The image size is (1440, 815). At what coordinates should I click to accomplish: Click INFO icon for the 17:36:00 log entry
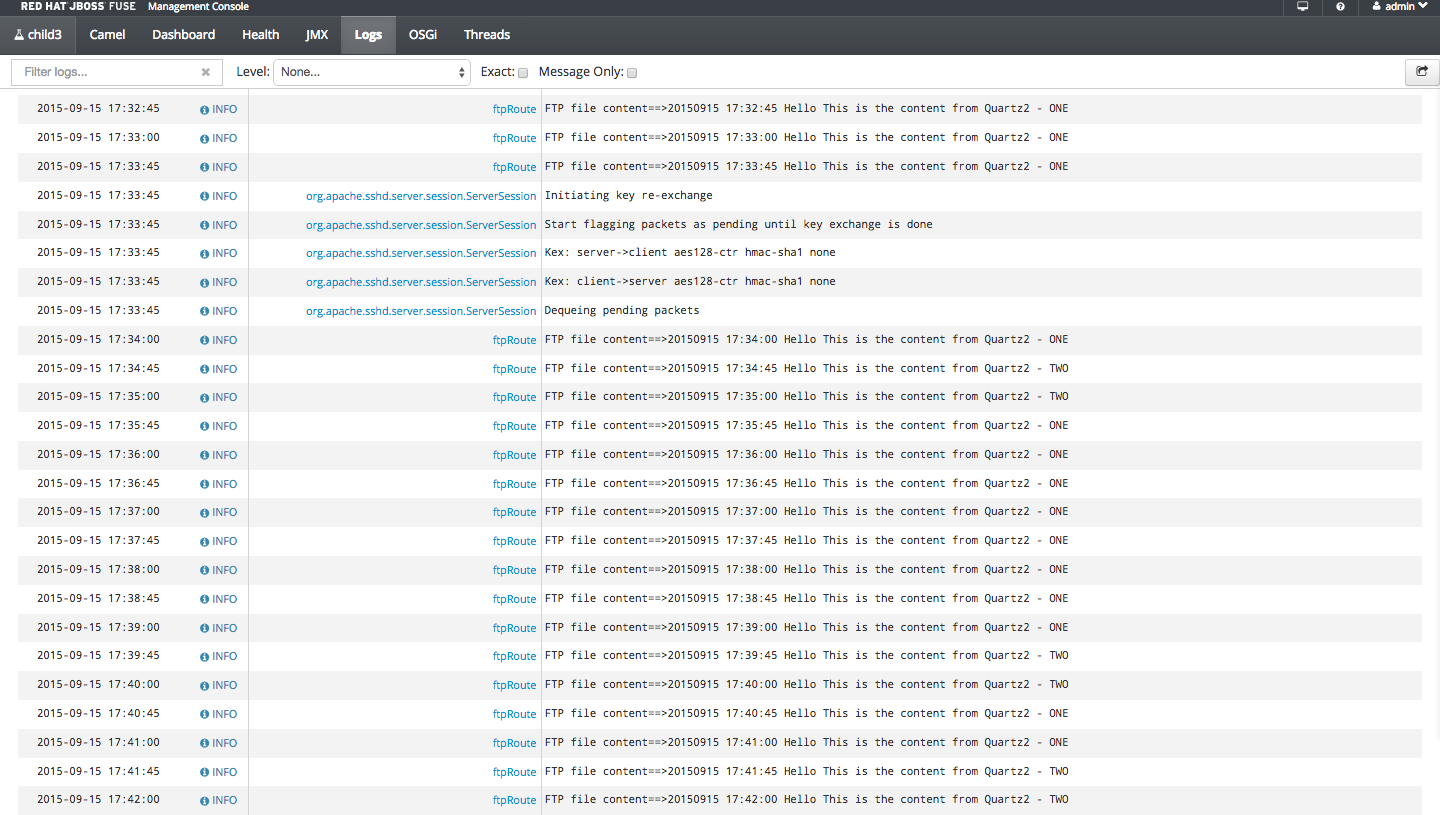pyautogui.click(x=205, y=456)
